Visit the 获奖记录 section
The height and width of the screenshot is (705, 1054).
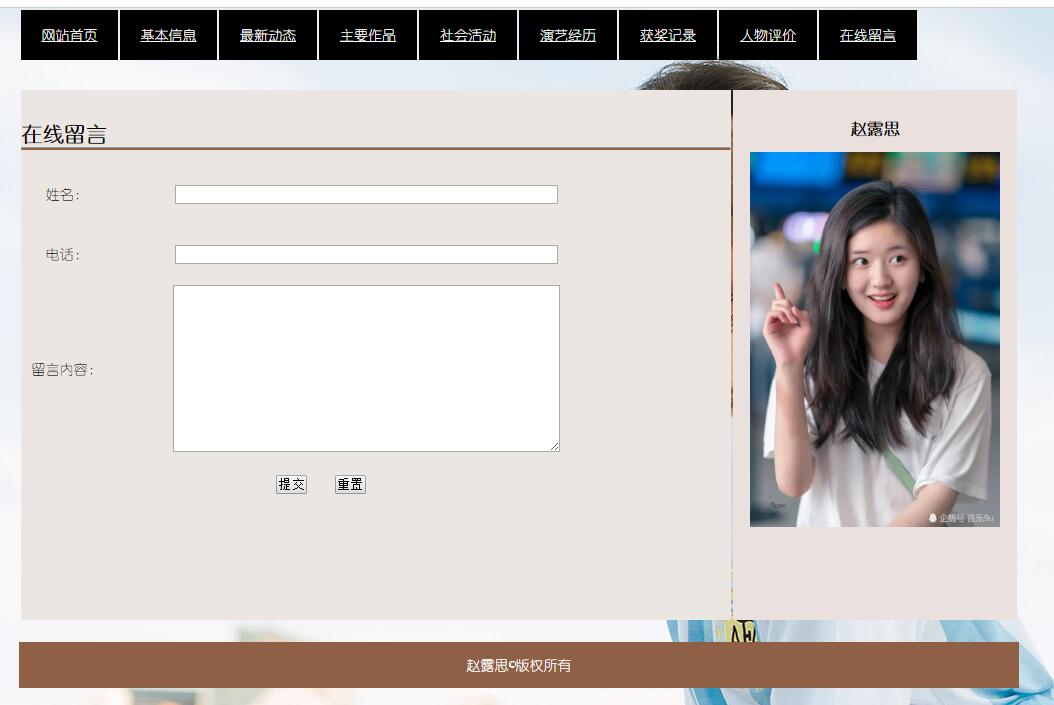(x=667, y=35)
